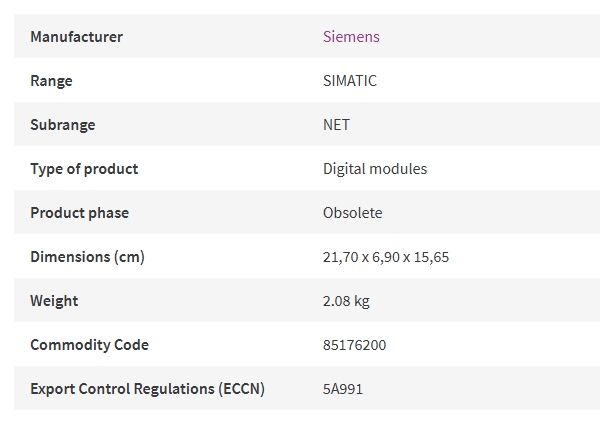This screenshot has width=614, height=424.
Task: Click the Range row label
Action: click(x=51, y=81)
